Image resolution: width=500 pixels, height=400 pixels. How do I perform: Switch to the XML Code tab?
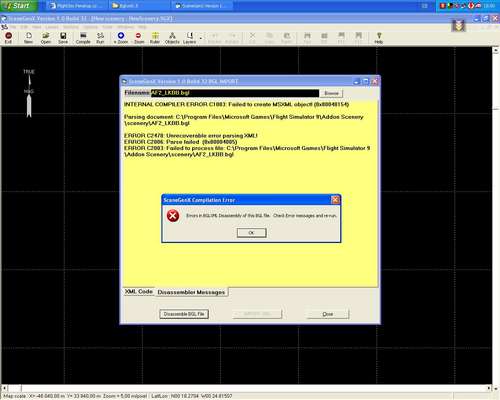(139, 291)
